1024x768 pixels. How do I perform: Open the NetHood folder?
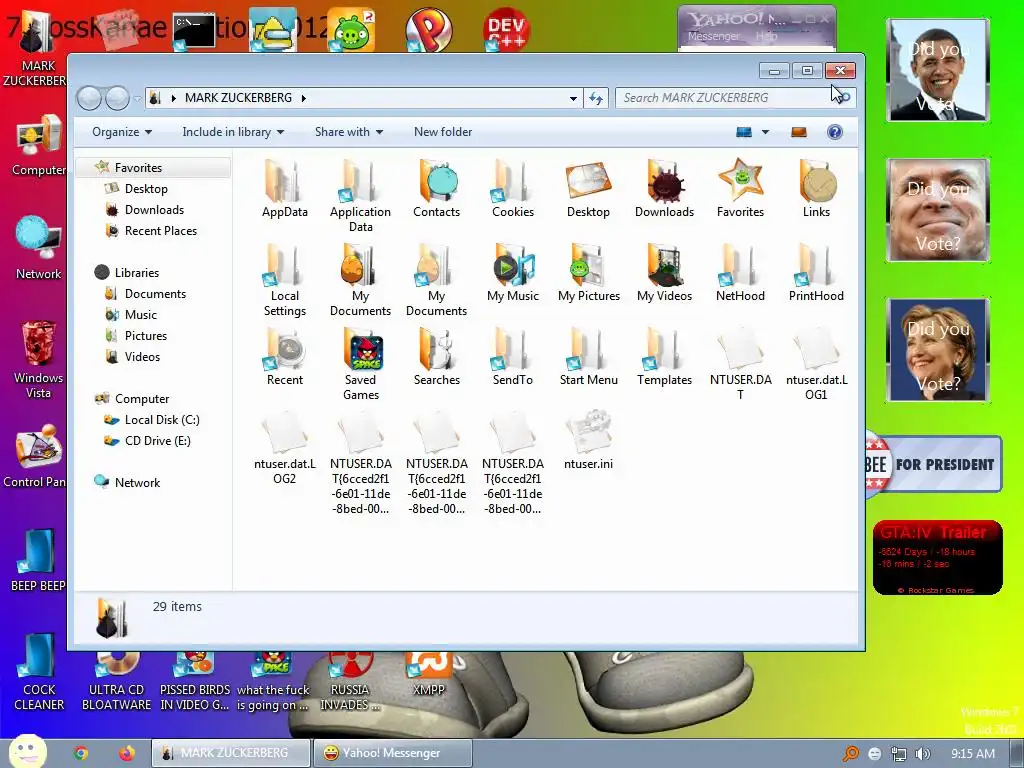[x=740, y=273]
